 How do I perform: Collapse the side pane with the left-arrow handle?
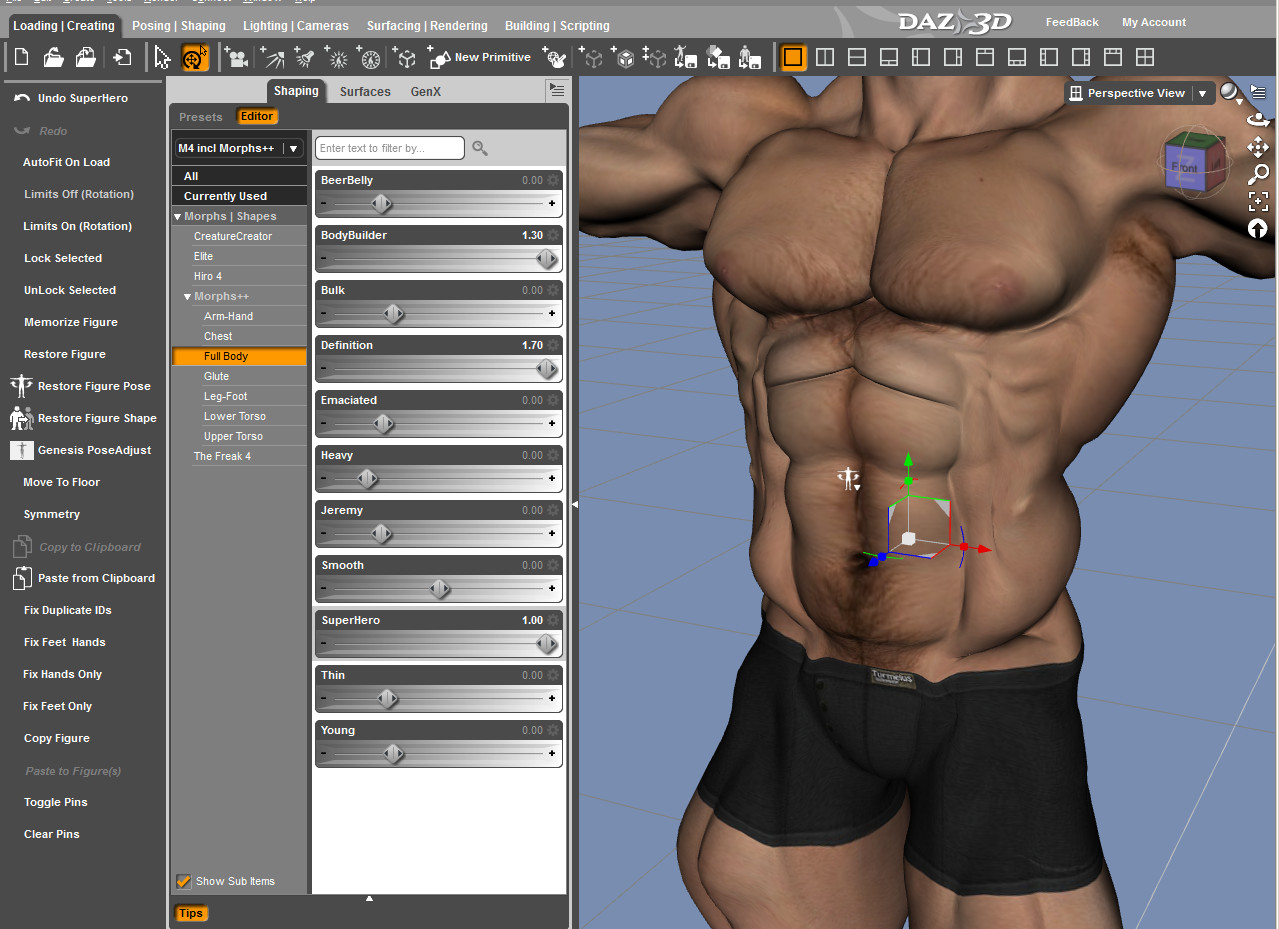pos(574,505)
